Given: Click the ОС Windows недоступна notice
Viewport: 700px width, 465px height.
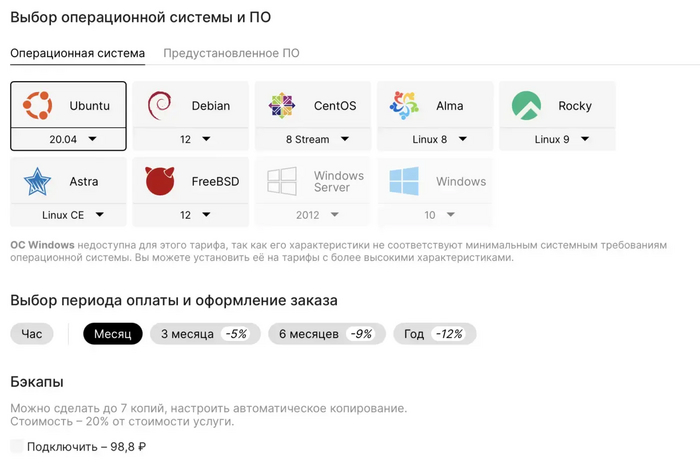Looking at the screenshot, I should (x=338, y=251).
